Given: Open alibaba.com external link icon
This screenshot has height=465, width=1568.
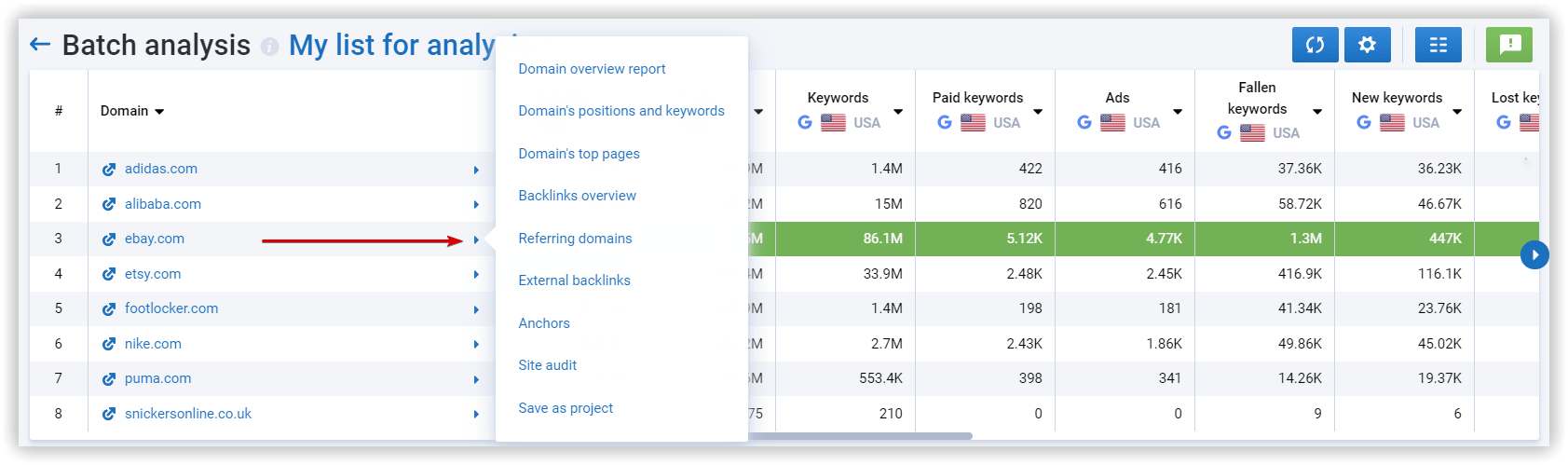Looking at the screenshot, I should click(109, 204).
